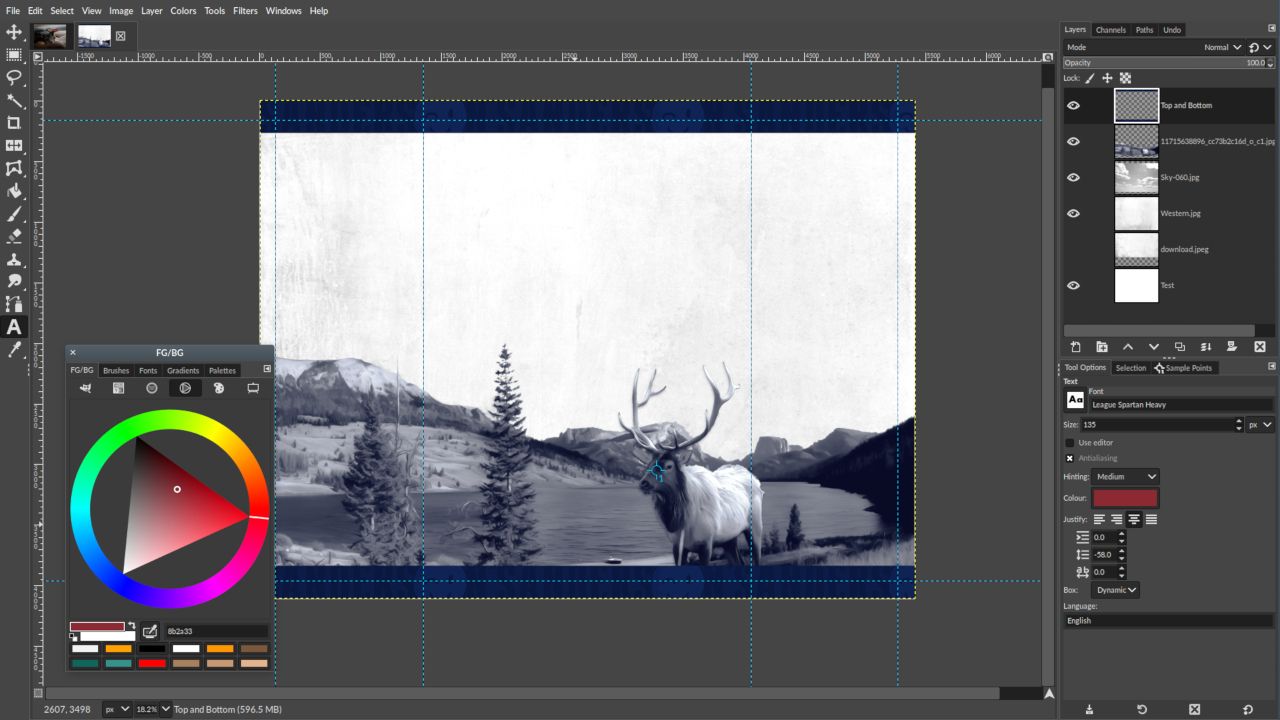1280x720 pixels.
Task: Delete the selected layer
Action: [1259, 347]
